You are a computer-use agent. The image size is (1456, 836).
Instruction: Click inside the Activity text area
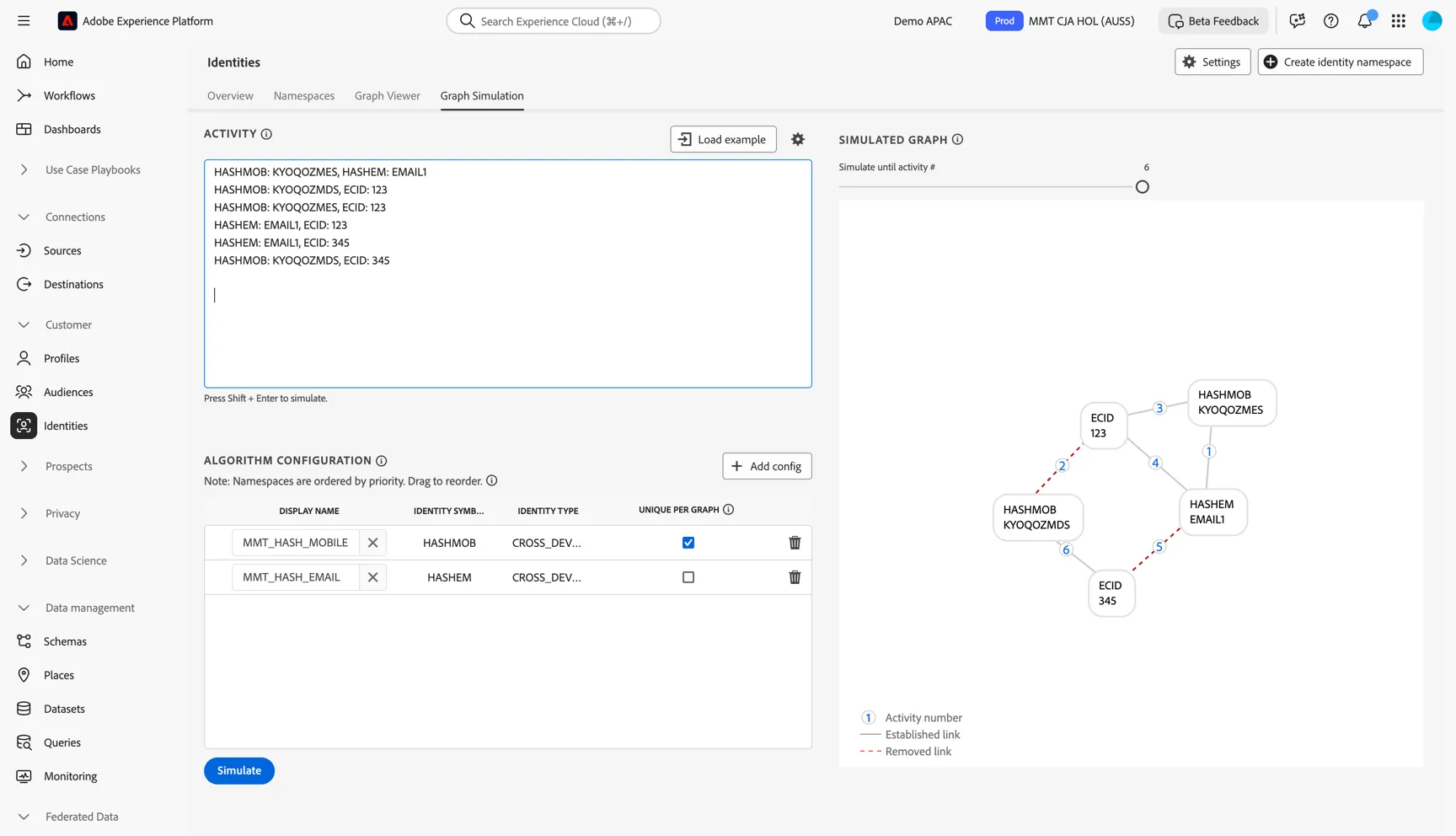coord(508,274)
